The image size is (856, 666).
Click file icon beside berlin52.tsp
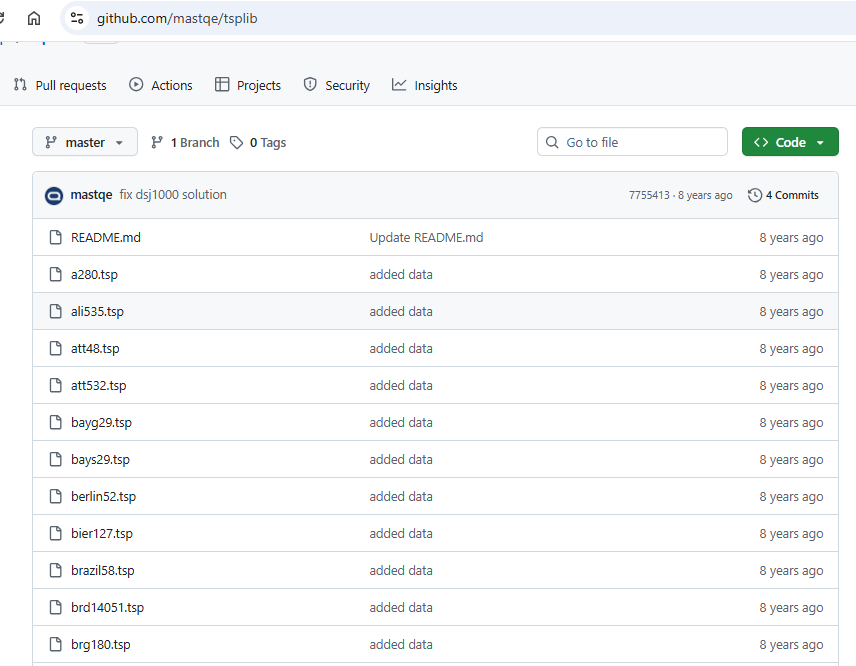56,497
